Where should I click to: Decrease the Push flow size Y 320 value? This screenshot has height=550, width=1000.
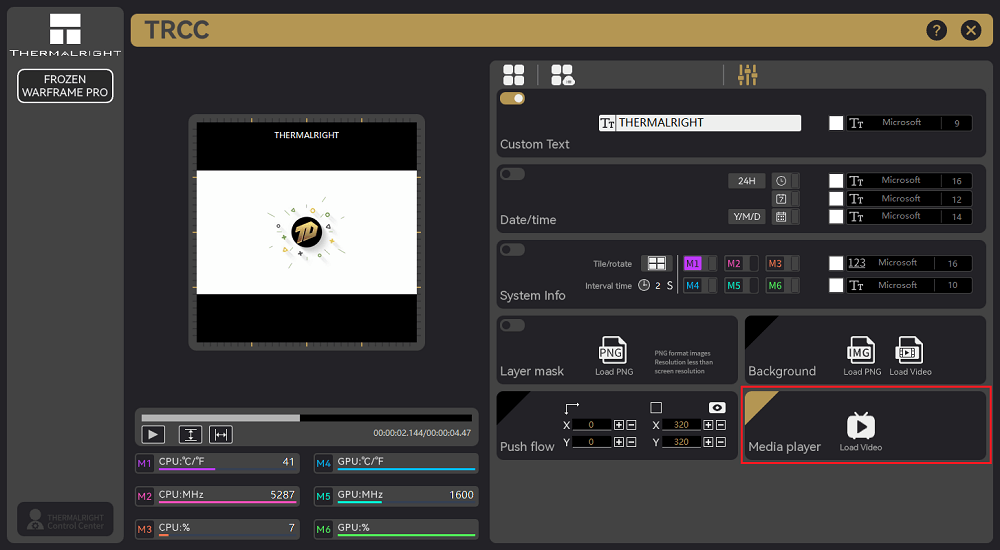click(721, 442)
